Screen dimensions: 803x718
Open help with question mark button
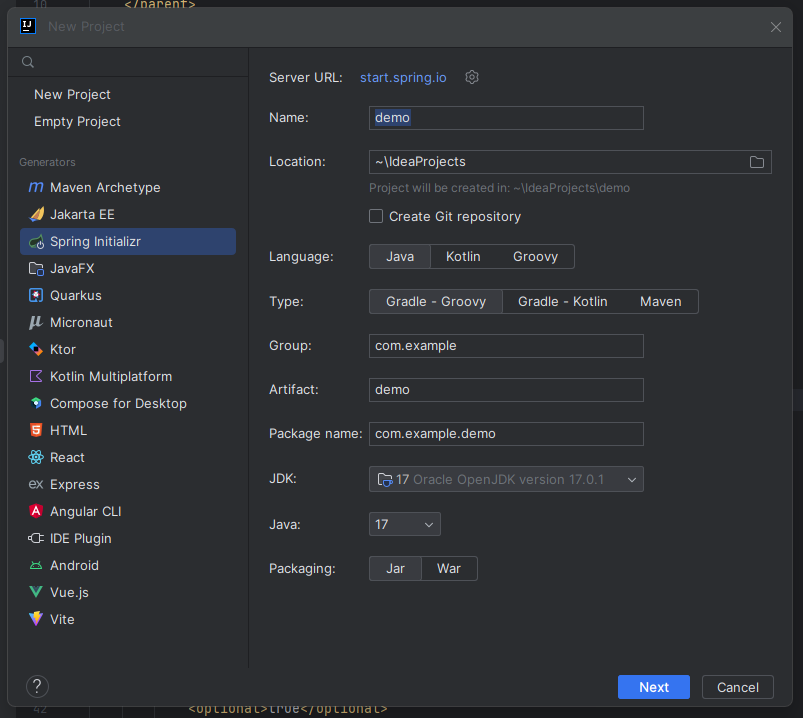pyautogui.click(x=37, y=686)
